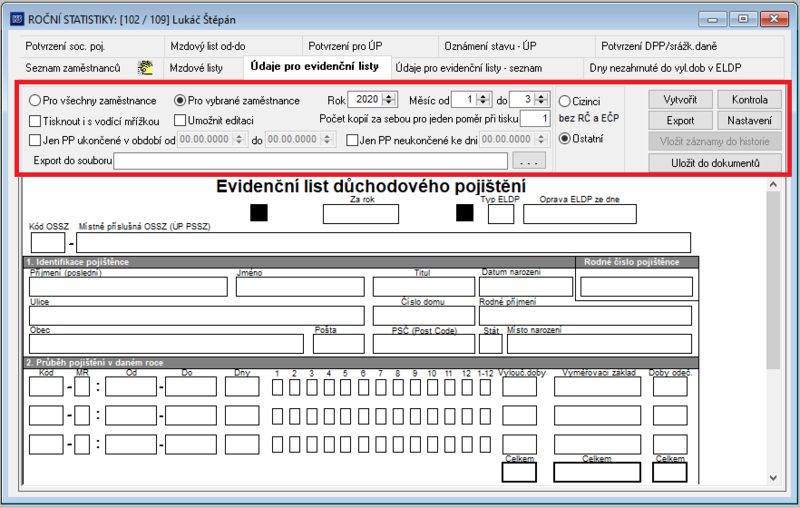800x508 pixels.
Task: Increase the month 'do' value up arrow
Action: point(542,96)
